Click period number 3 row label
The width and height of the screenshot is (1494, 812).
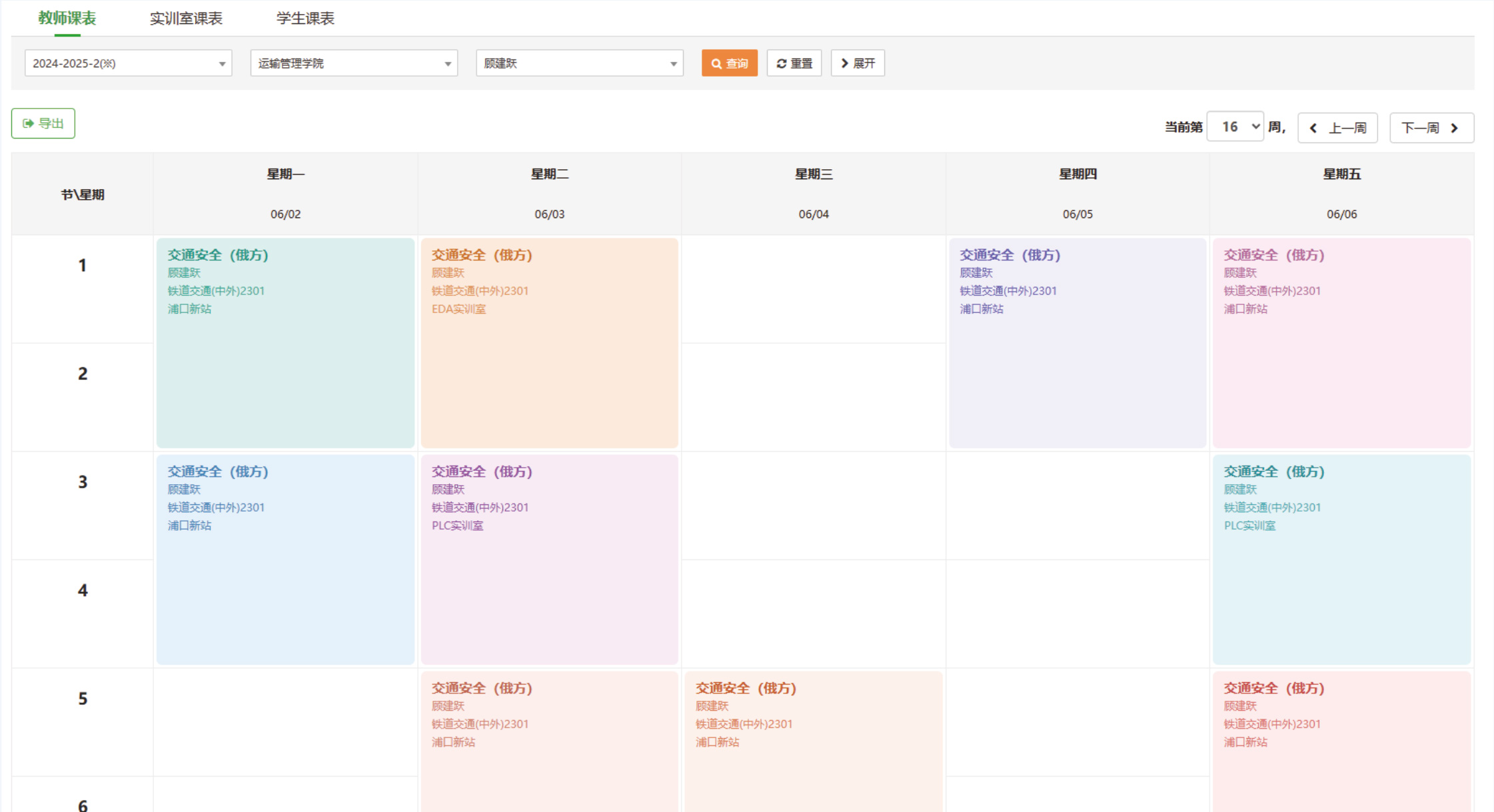83,482
